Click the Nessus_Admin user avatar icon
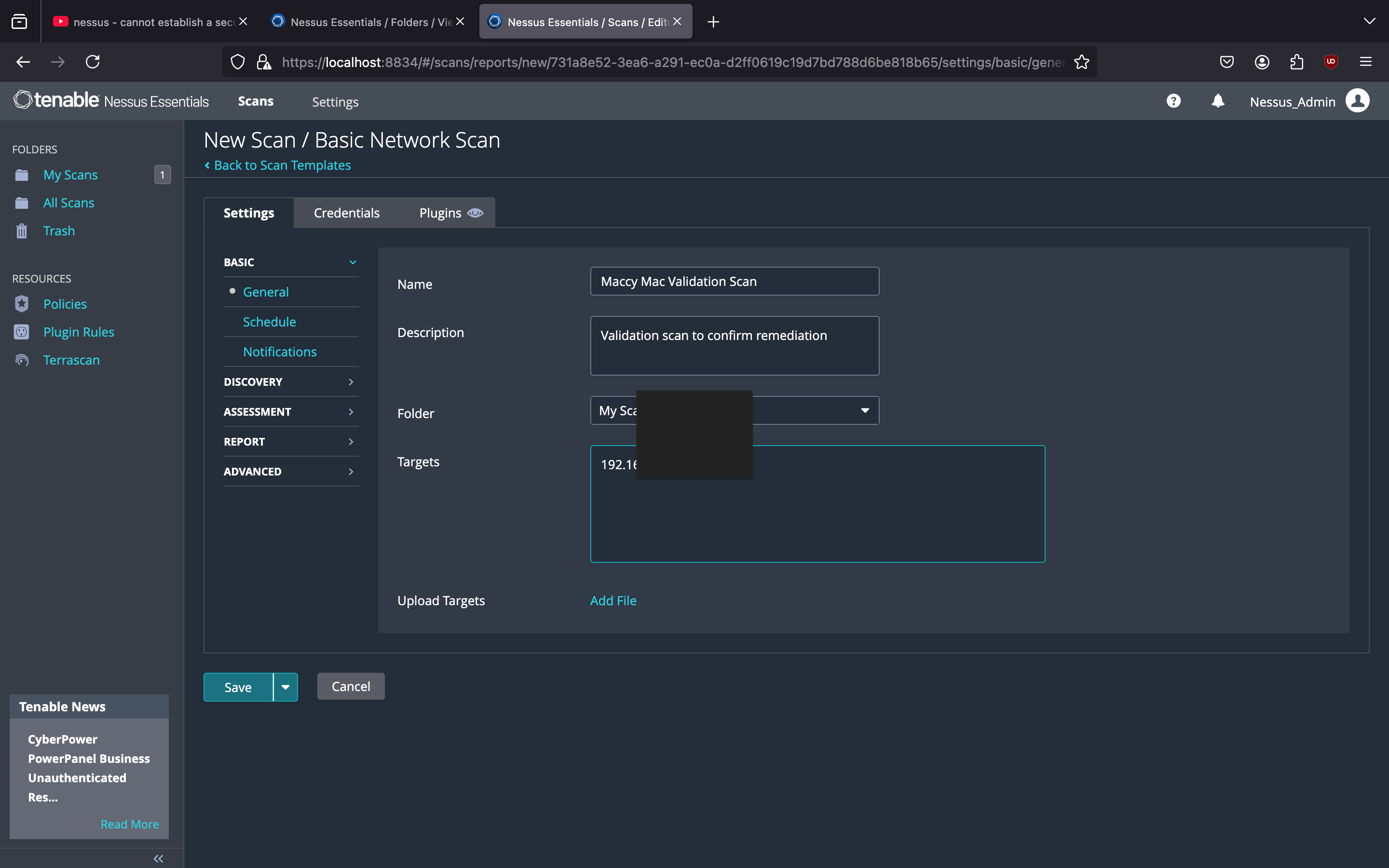Screen dimensions: 1389x868 [x=1357, y=101]
